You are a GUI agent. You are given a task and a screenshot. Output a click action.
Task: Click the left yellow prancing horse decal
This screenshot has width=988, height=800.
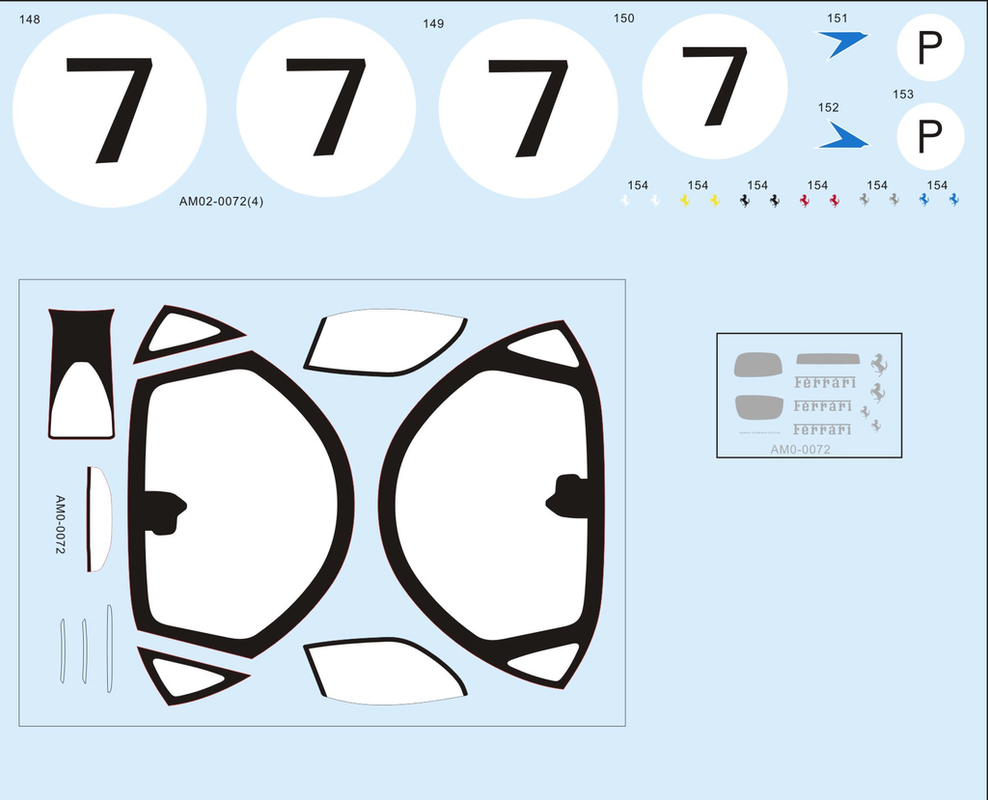(x=685, y=200)
